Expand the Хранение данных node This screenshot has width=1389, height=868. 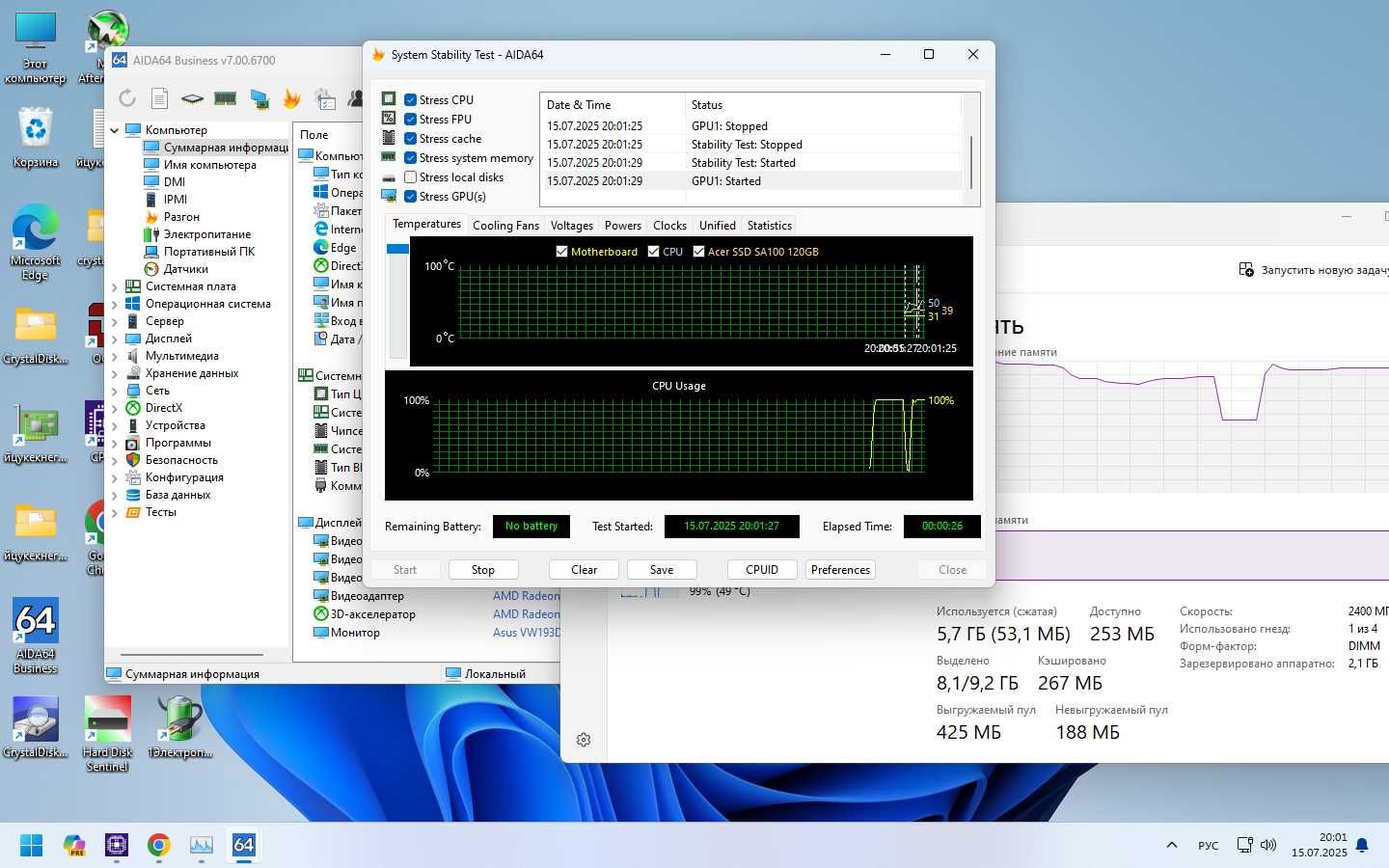click(115, 373)
